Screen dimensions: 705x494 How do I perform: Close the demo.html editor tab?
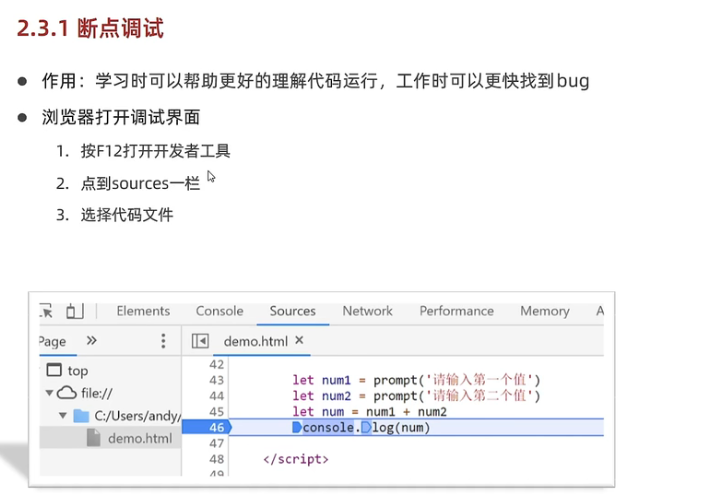(x=299, y=341)
